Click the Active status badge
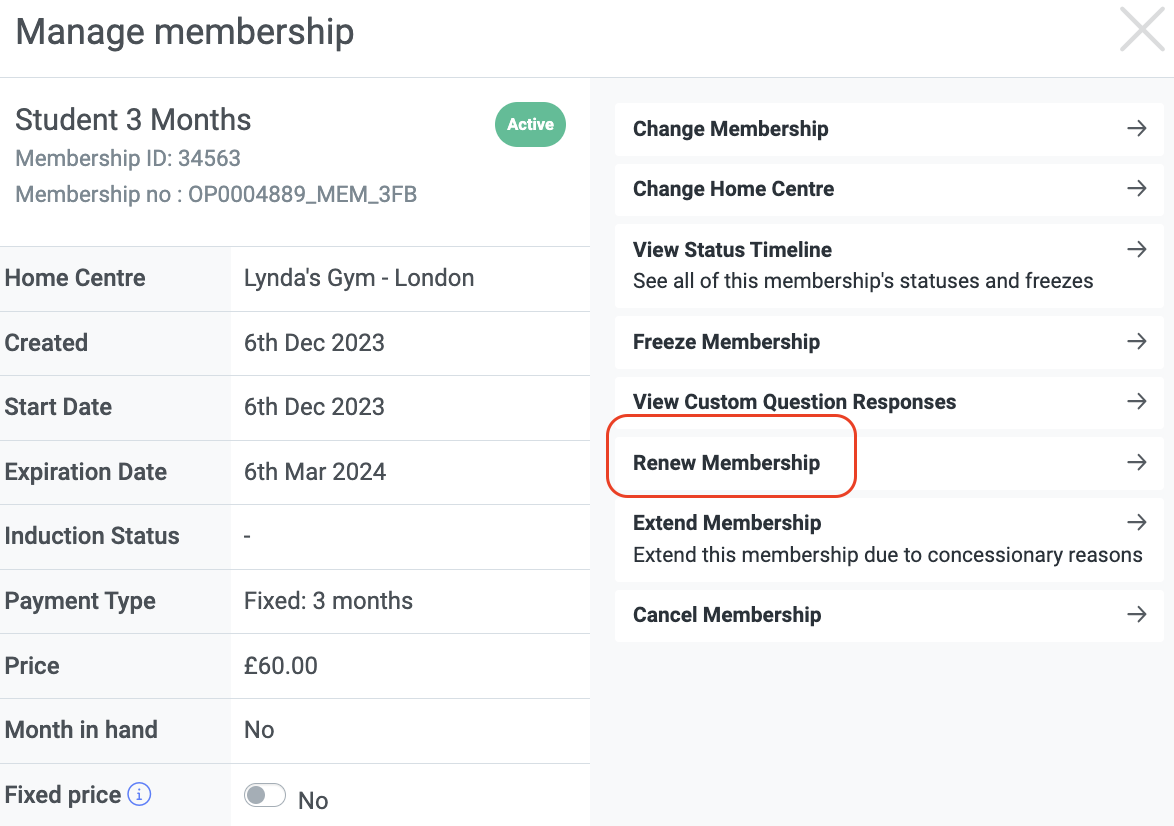 point(530,124)
